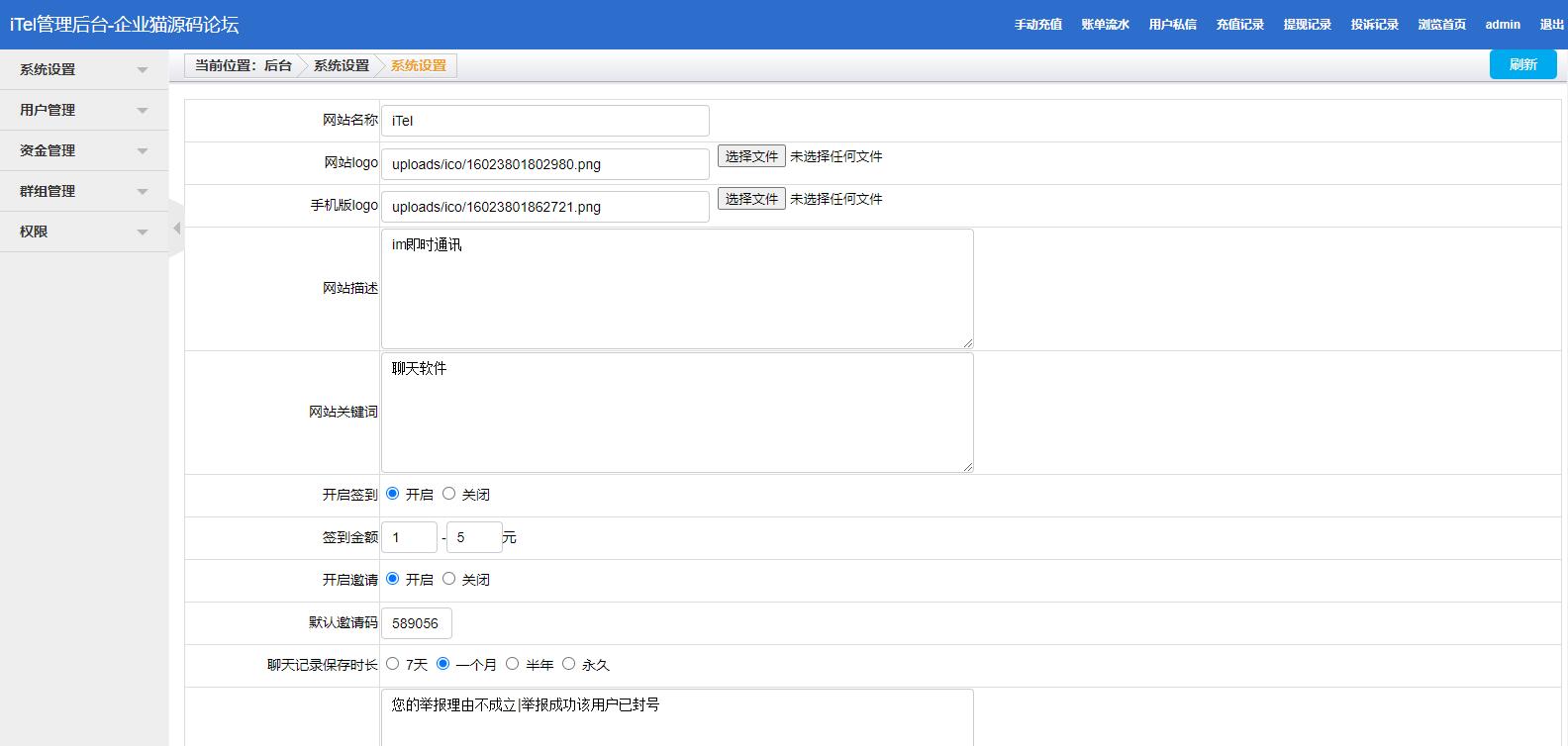Viewport: 1568px width, 746px height.
Task: Choose 7天 chat record retention
Action: (x=393, y=664)
